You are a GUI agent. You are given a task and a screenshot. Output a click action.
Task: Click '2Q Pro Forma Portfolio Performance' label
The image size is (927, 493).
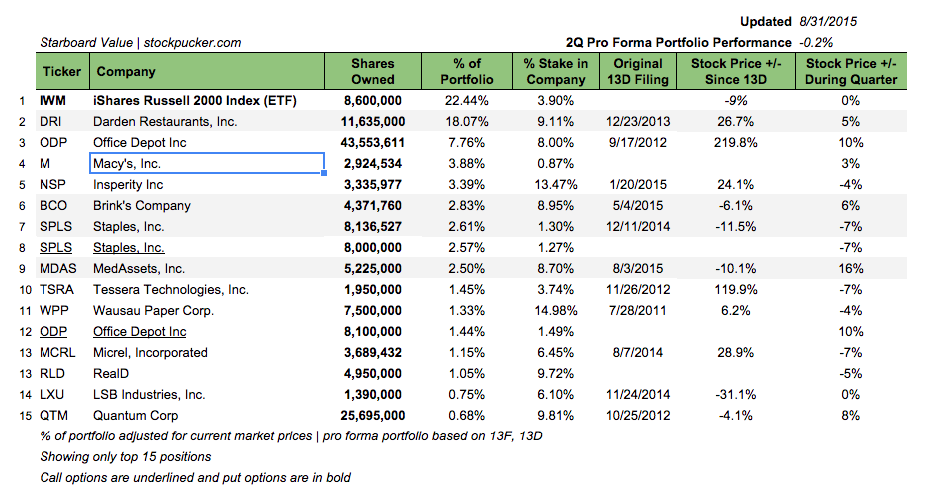click(679, 43)
